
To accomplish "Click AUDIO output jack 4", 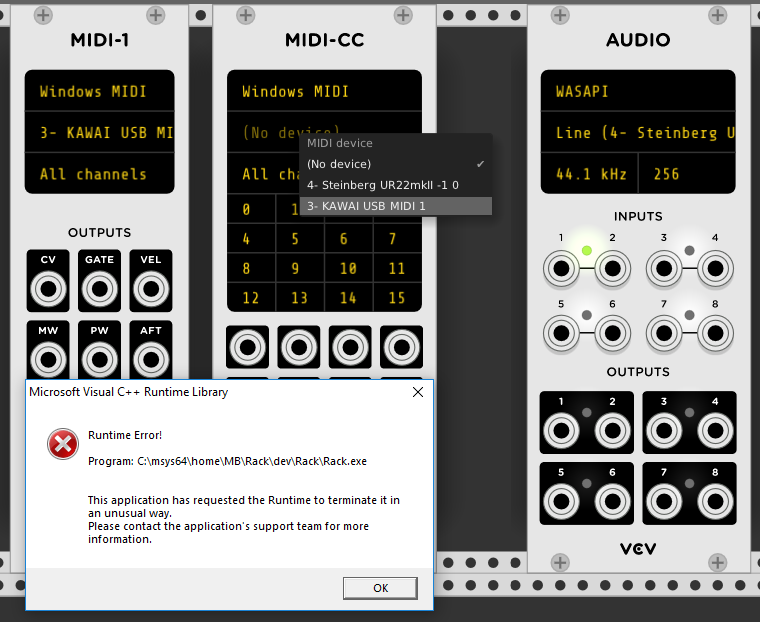I will [715, 431].
